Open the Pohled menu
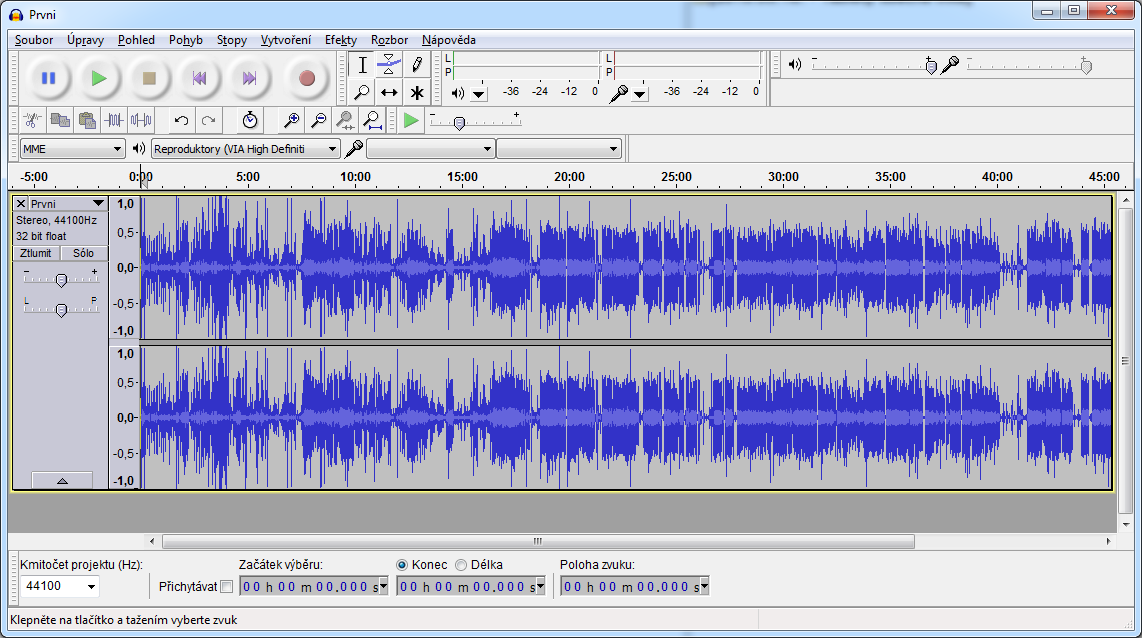 tap(136, 40)
